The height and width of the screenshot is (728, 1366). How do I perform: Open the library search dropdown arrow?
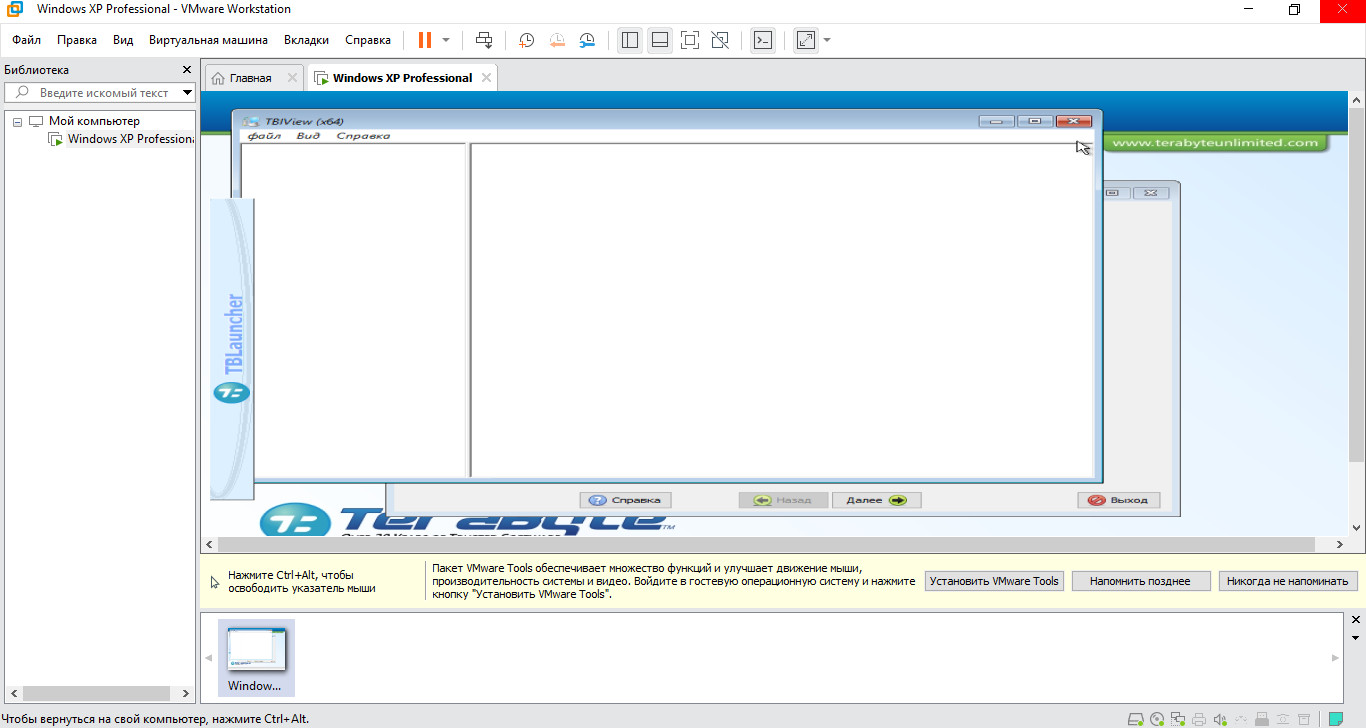pyautogui.click(x=187, y=92)
